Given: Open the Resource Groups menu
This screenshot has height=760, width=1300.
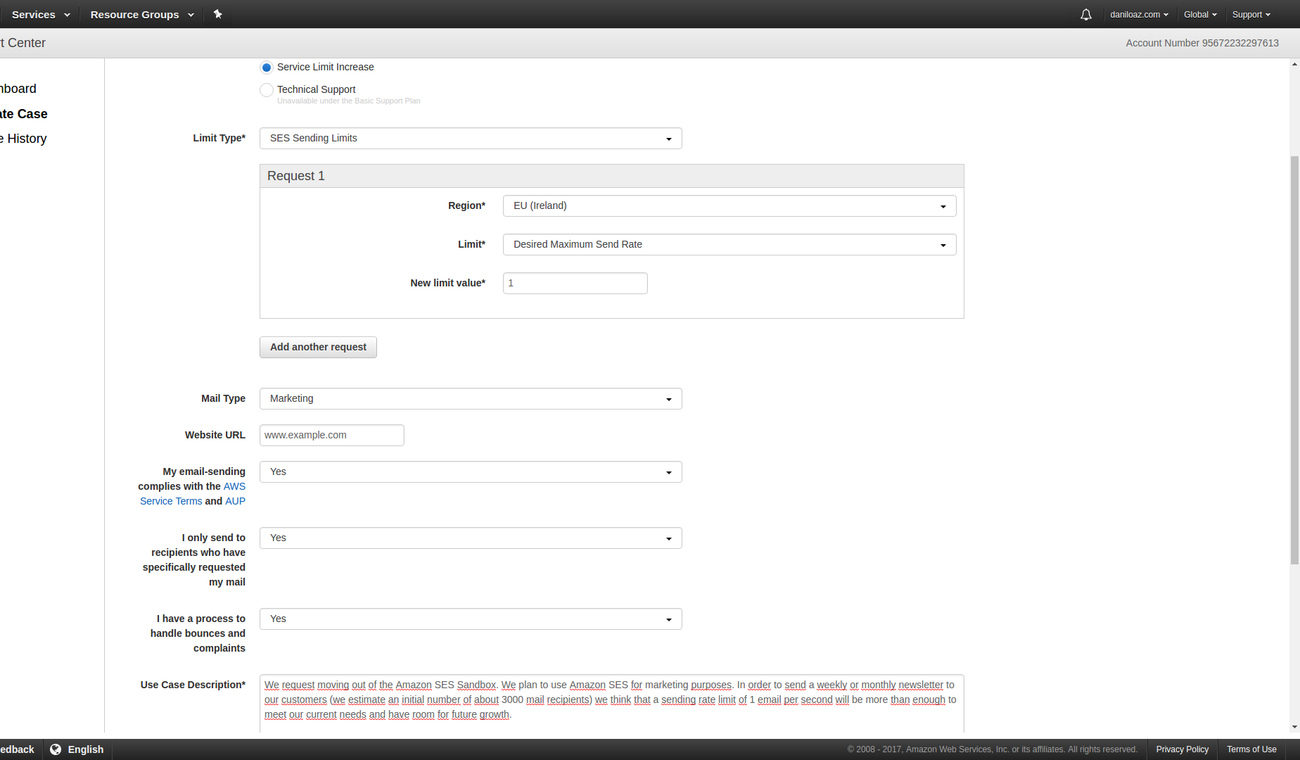Looking at the screenshot, I should pos(135,14).
